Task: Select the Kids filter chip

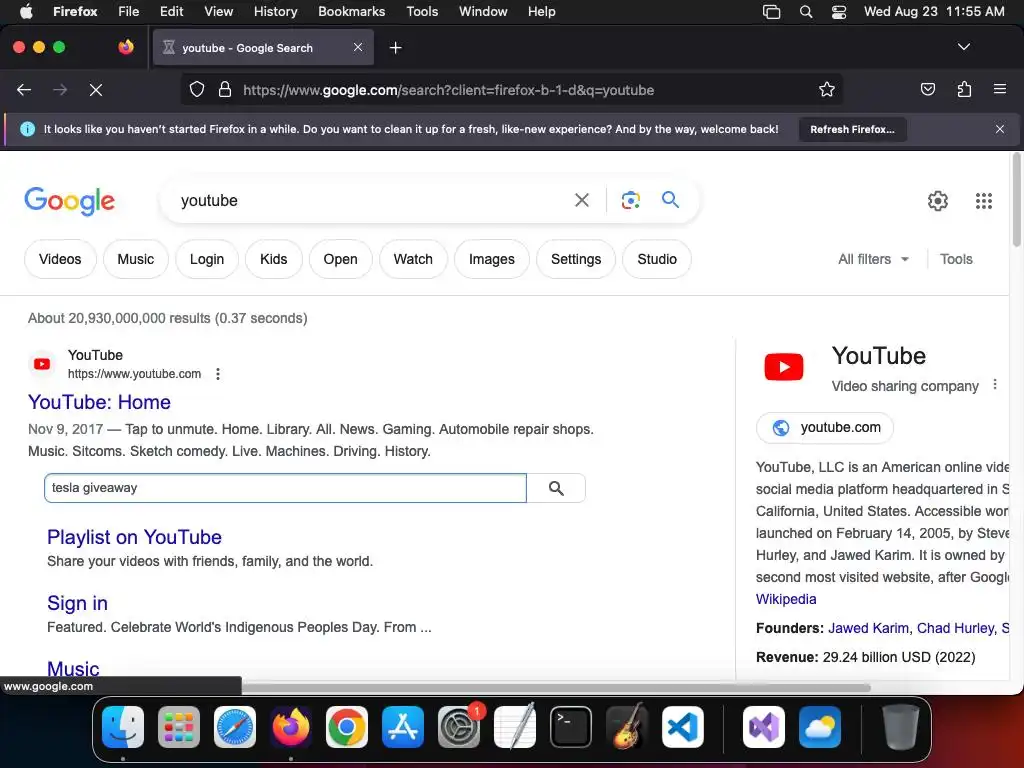Action: [x=274, y=259]
